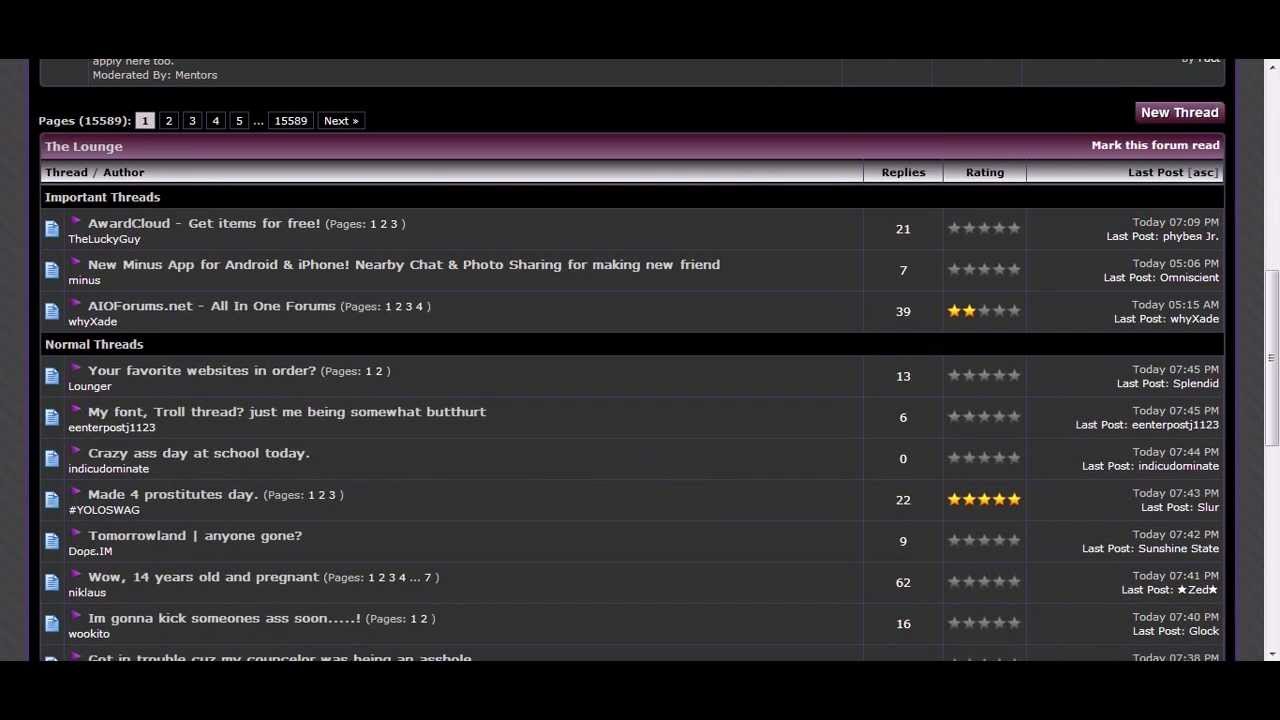Click the New Thread button

point(1179,113)
